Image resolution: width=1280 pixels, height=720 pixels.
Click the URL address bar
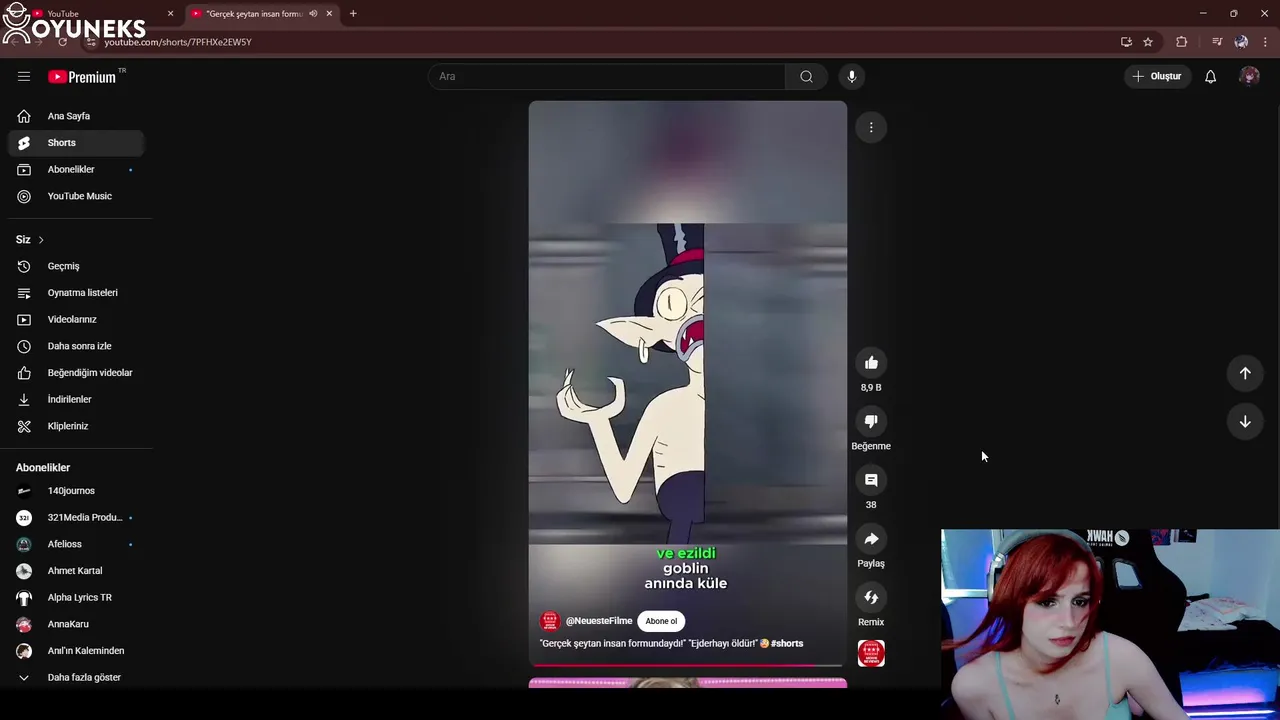point(600,42)
